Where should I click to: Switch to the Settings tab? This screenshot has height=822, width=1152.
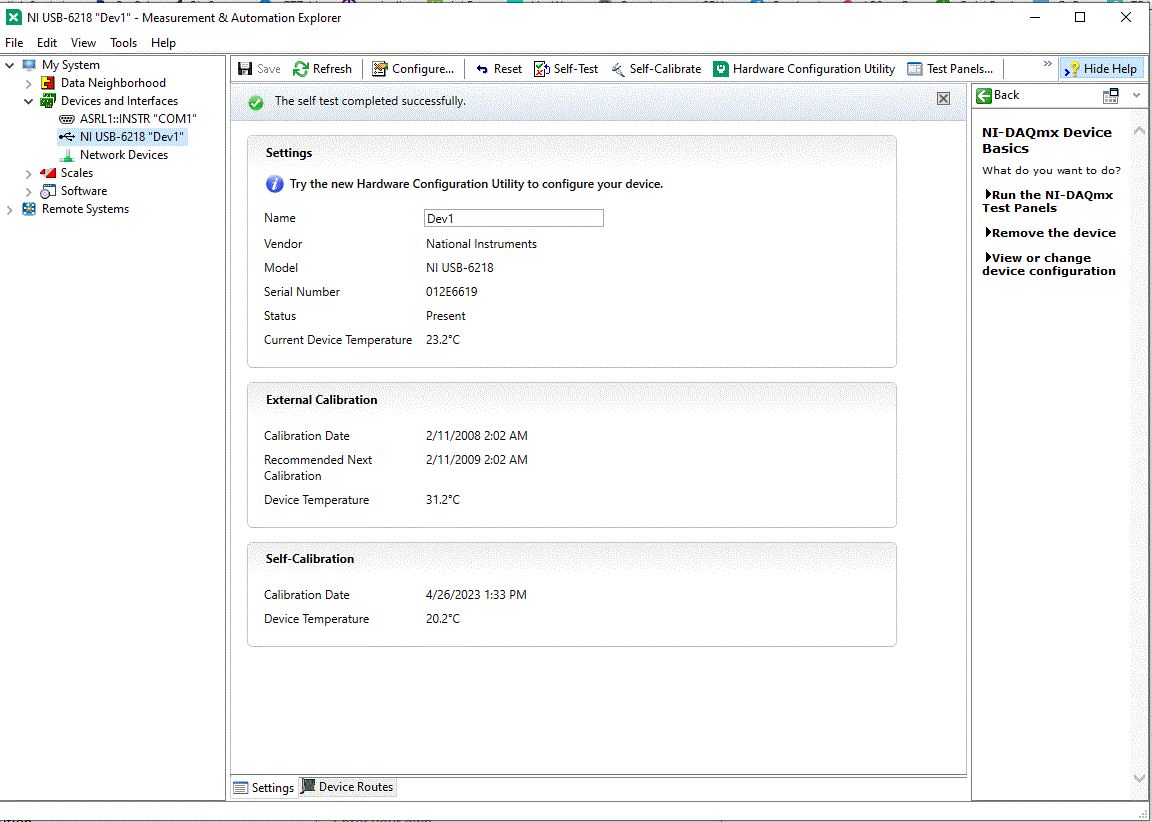(x=264, y=787)
